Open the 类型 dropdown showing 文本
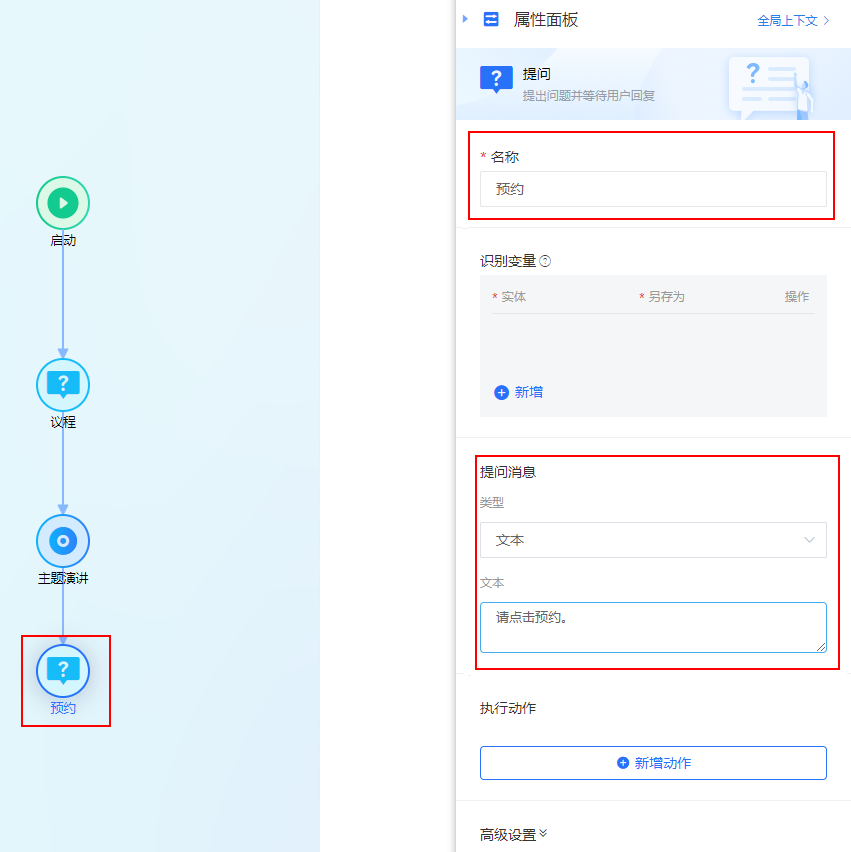The image size is (851, 852). (653, 540)
